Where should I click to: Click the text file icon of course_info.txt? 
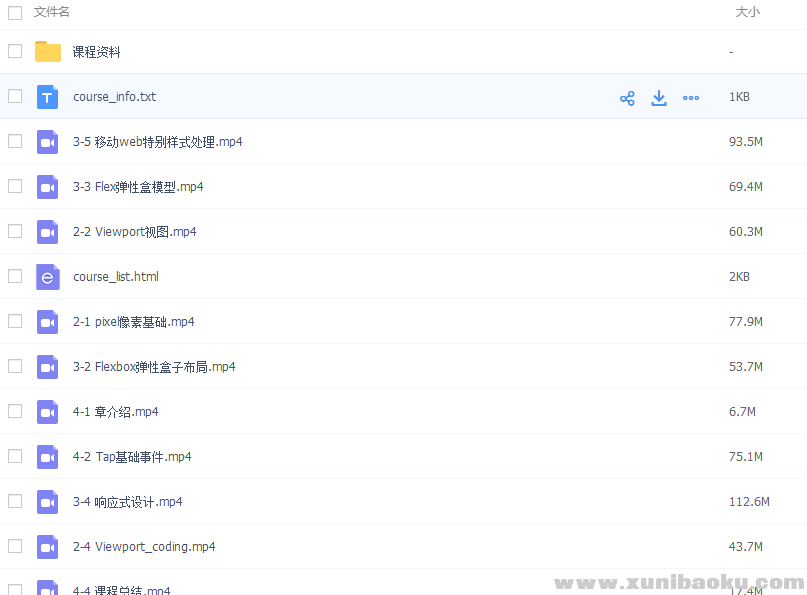coord(47,96)
